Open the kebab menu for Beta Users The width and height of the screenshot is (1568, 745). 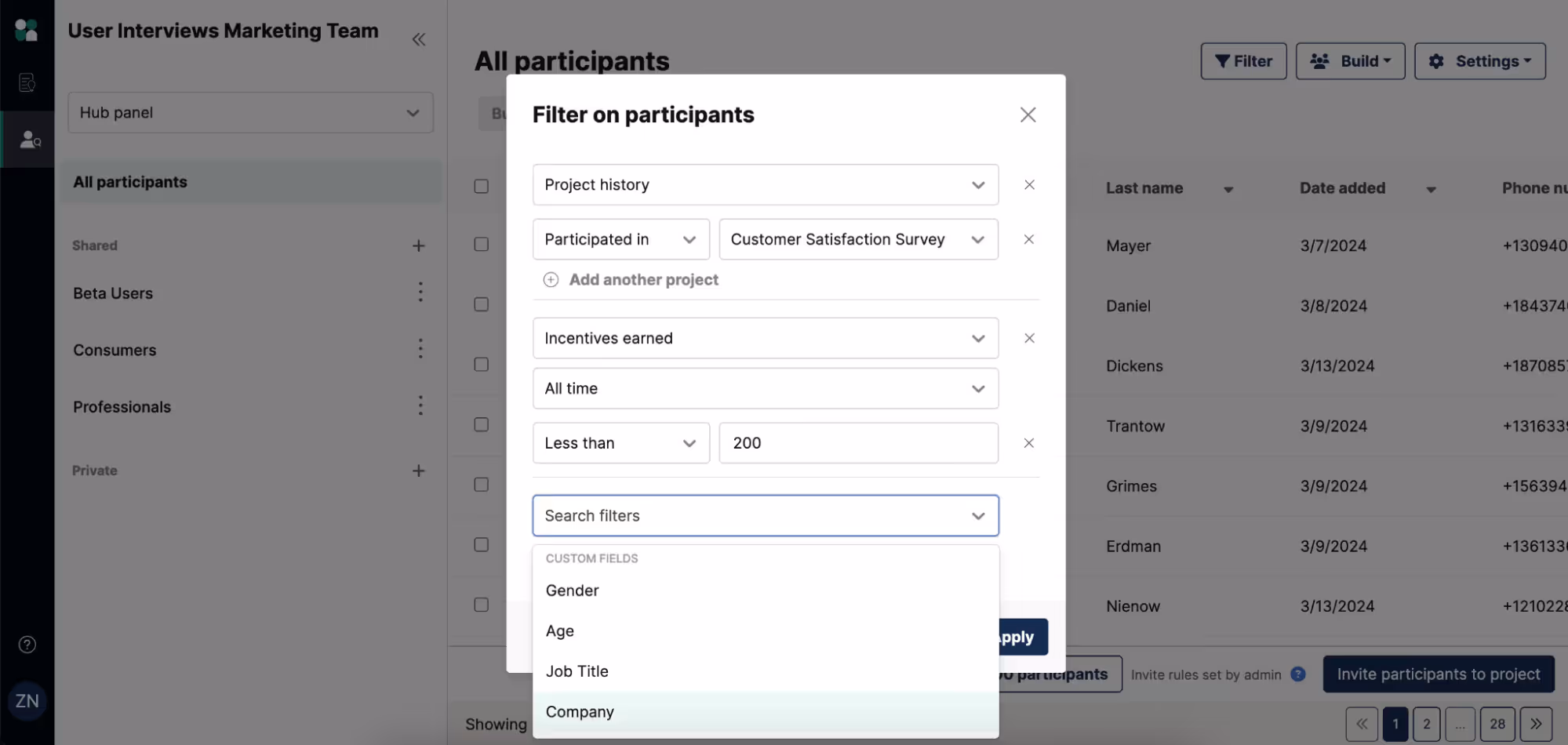point(420,292)
